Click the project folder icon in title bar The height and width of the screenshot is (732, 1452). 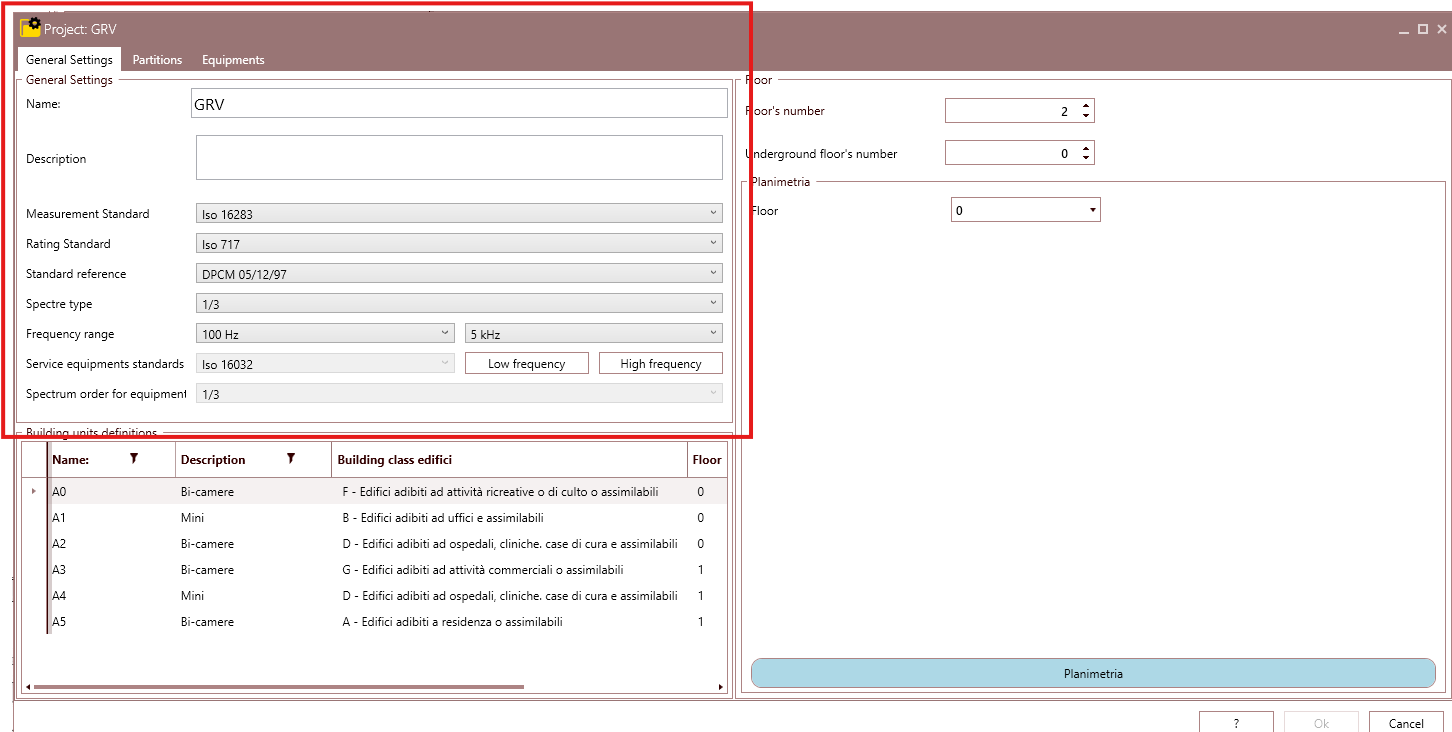[31, 27]
